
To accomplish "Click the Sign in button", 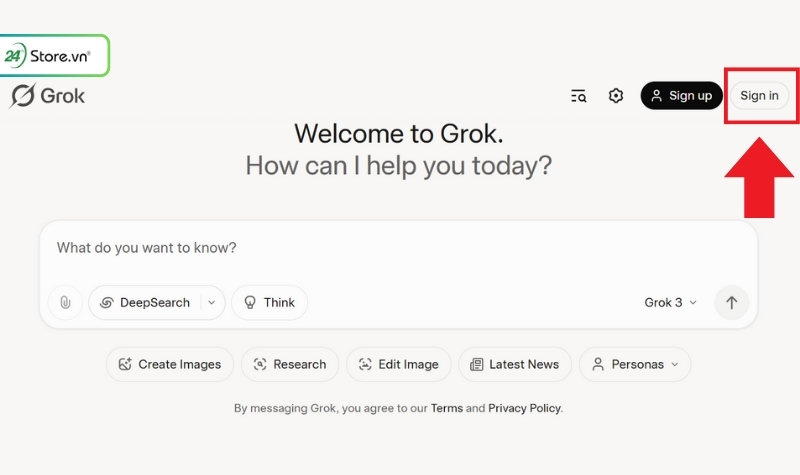I will tap(759, 95).
